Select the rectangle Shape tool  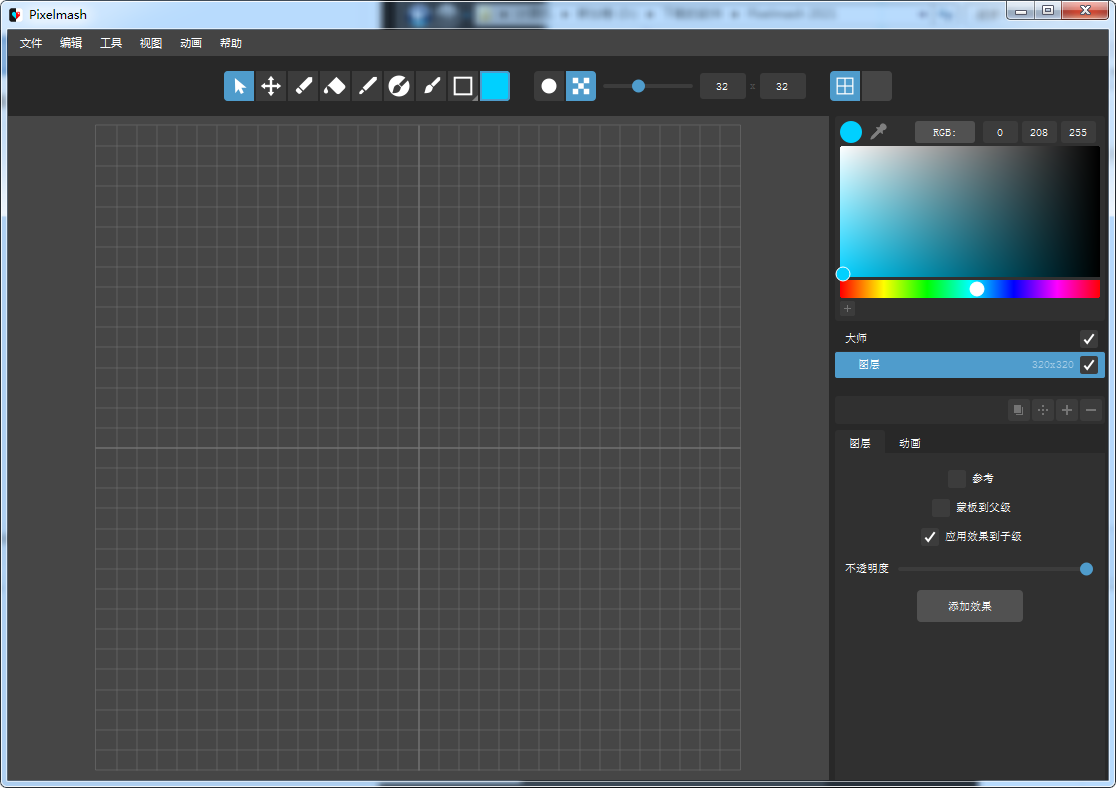(x=463, y=86)
